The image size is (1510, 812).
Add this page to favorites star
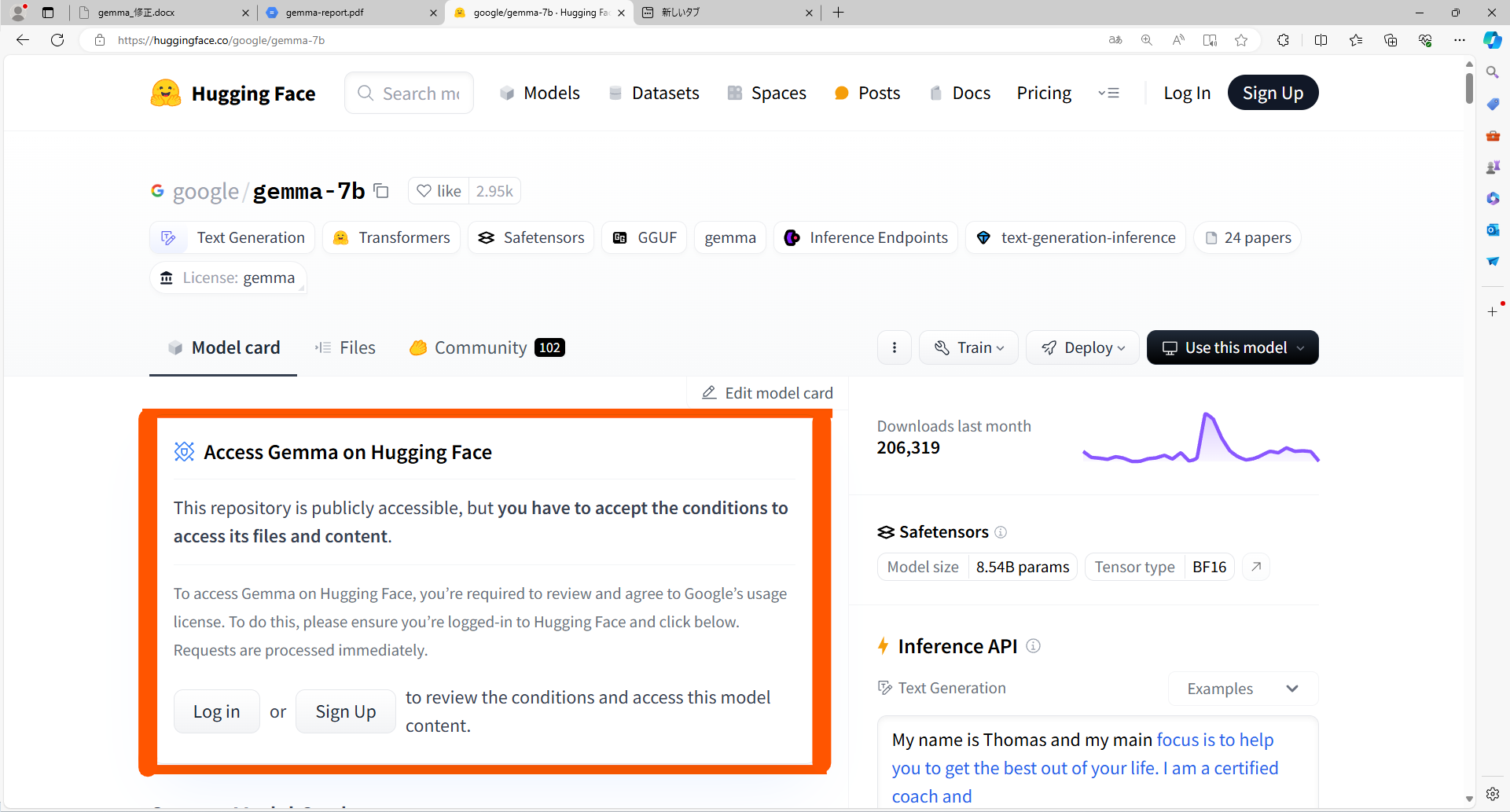pyautogui.click(x=1241, y=40)
